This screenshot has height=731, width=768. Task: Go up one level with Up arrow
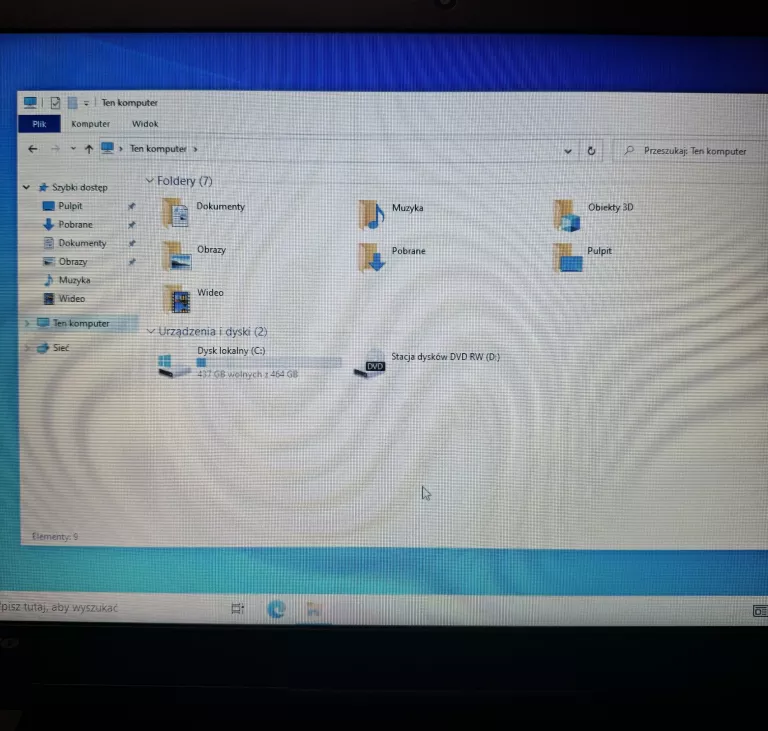click(x=88, y=149)
